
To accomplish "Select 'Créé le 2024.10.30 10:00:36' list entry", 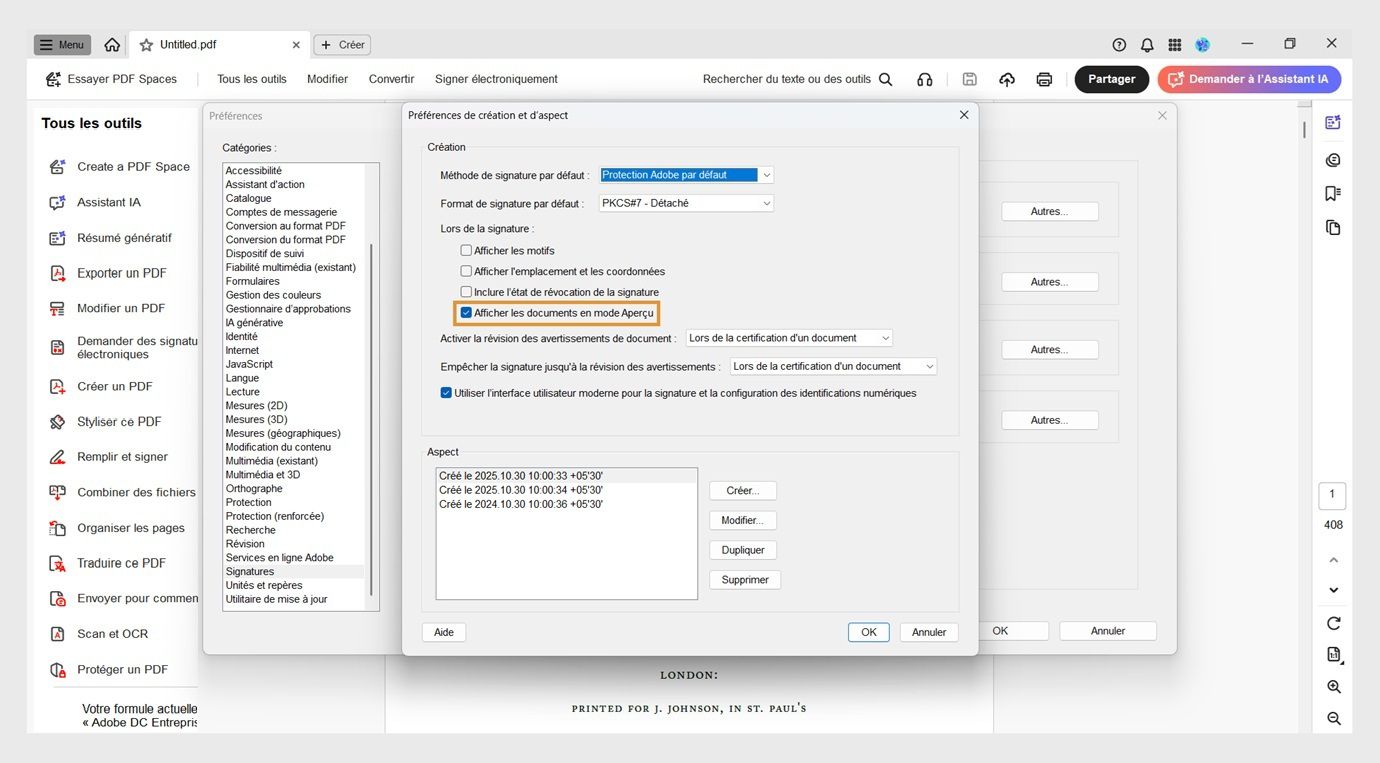I will pyautogui.click(x=524, y=504).
